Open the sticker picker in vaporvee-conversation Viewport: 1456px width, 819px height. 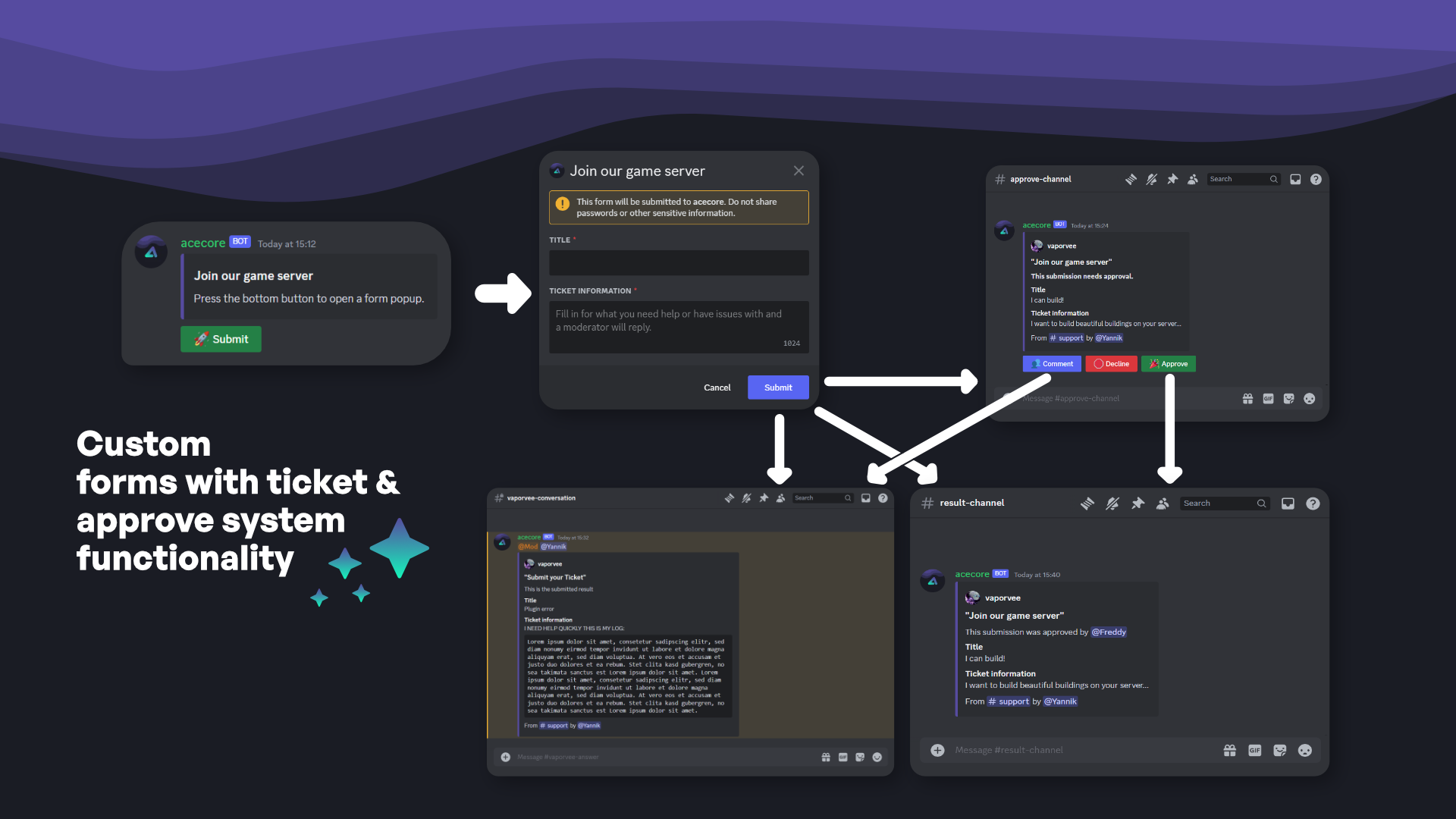[860, 757]
